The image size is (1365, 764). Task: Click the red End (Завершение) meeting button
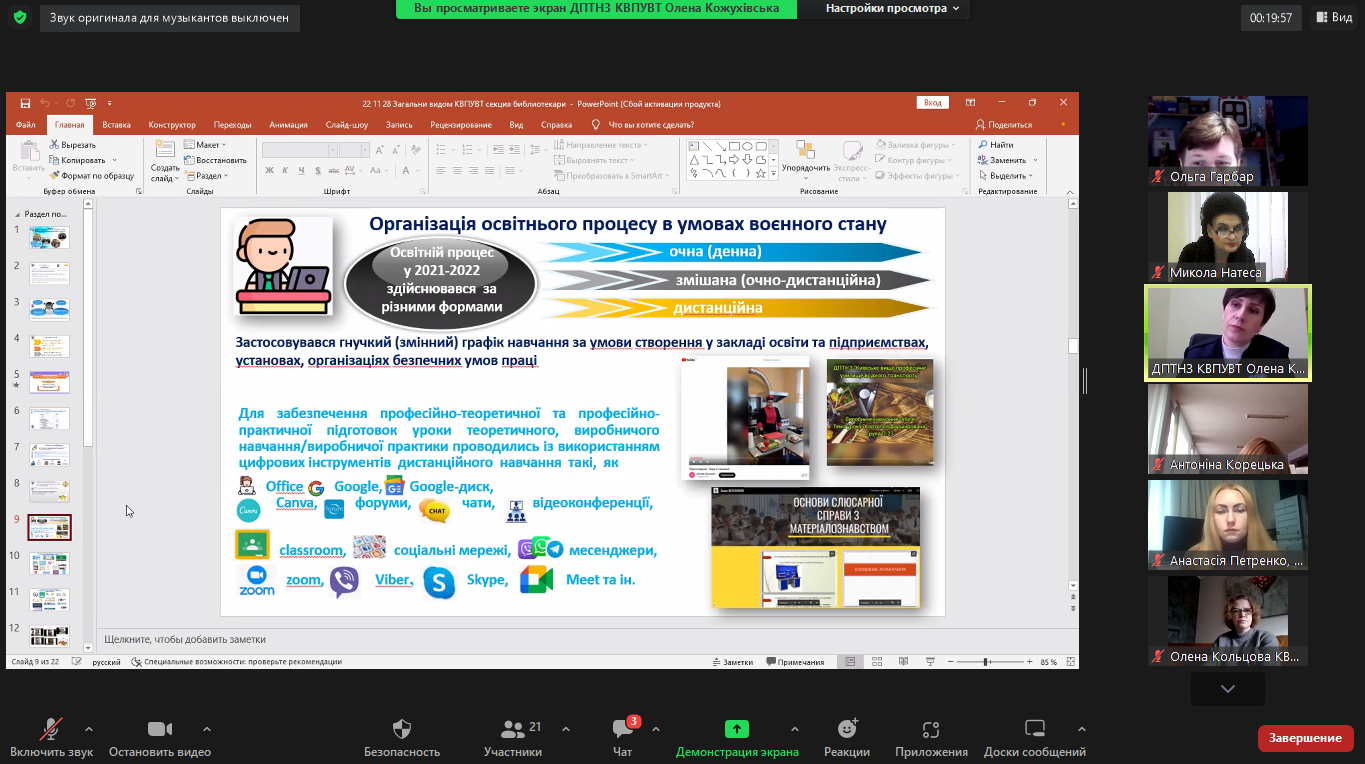coord(1305,738)
